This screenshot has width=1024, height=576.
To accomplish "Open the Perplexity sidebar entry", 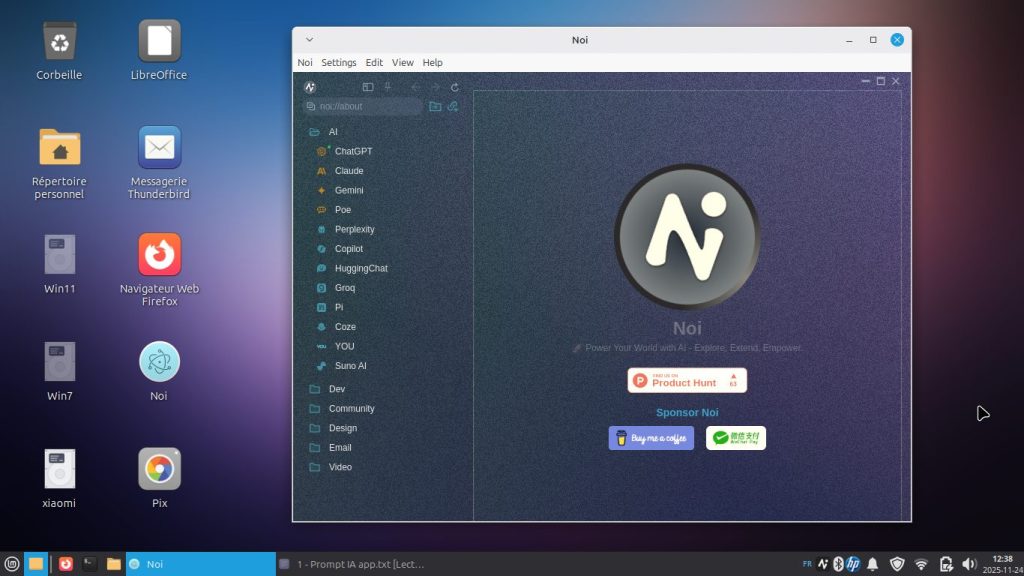I will click(x=354, y=229).
